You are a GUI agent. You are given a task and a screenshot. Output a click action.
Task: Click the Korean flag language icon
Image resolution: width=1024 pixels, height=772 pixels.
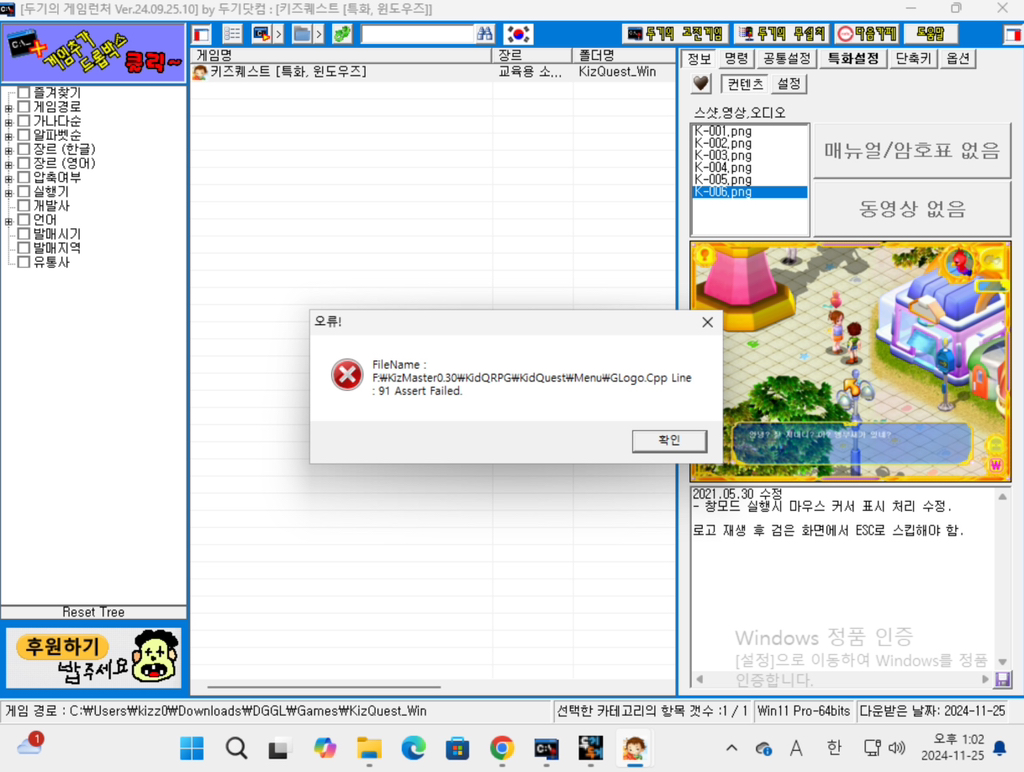518,34
